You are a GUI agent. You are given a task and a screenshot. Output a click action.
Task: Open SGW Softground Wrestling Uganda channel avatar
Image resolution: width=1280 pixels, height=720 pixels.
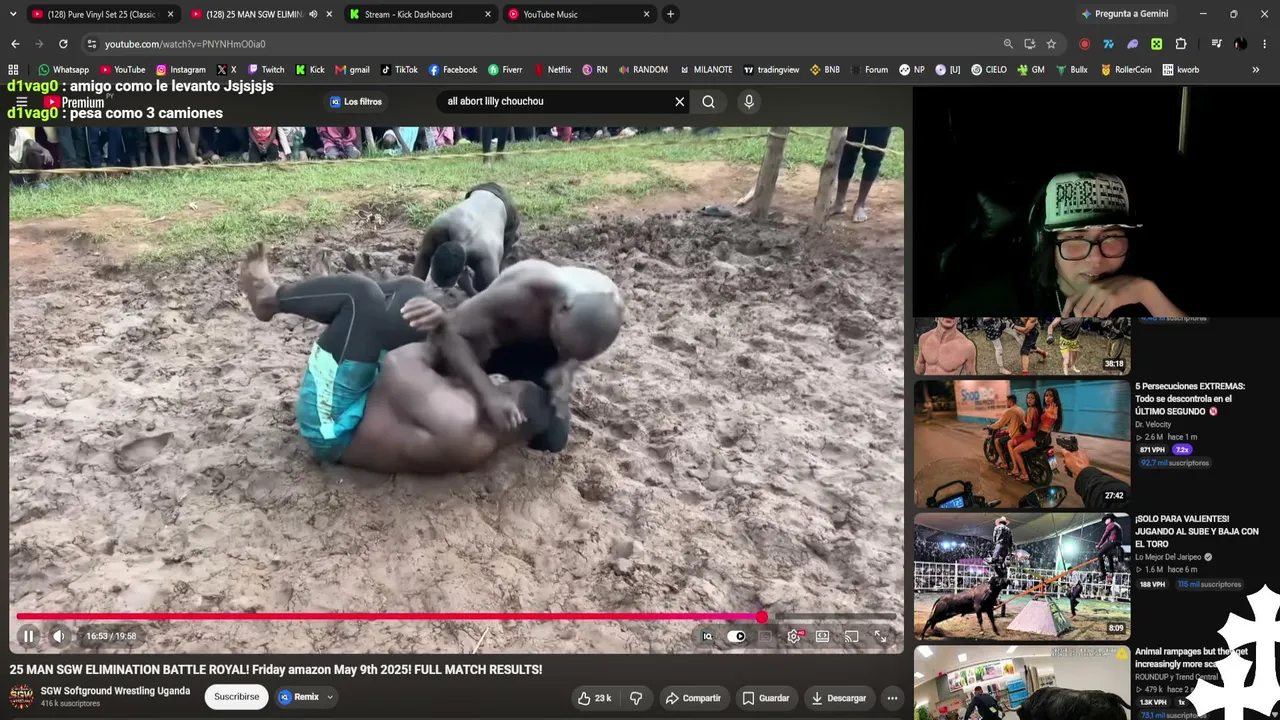[x=21, y=696]
